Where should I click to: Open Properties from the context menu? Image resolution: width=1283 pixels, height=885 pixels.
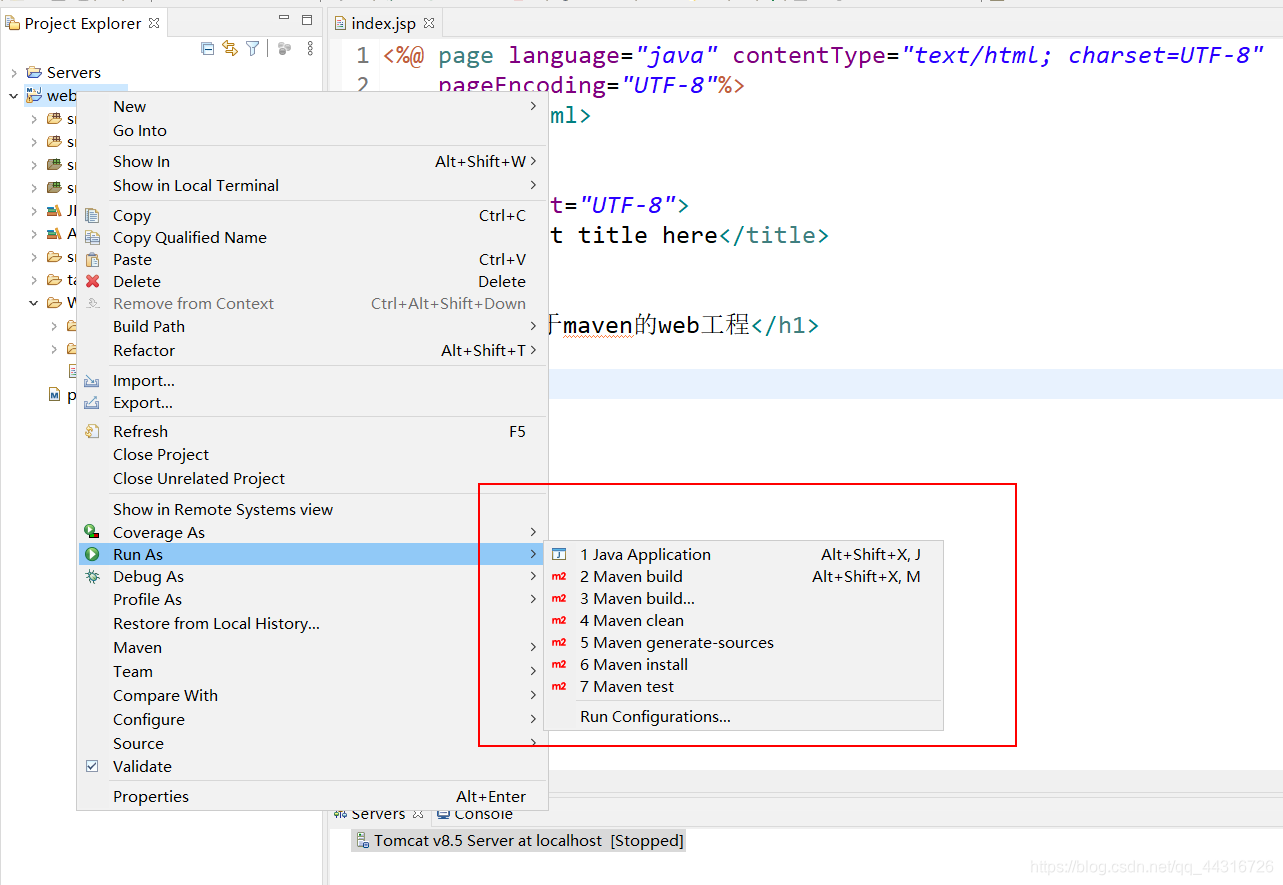click(312, 797)
